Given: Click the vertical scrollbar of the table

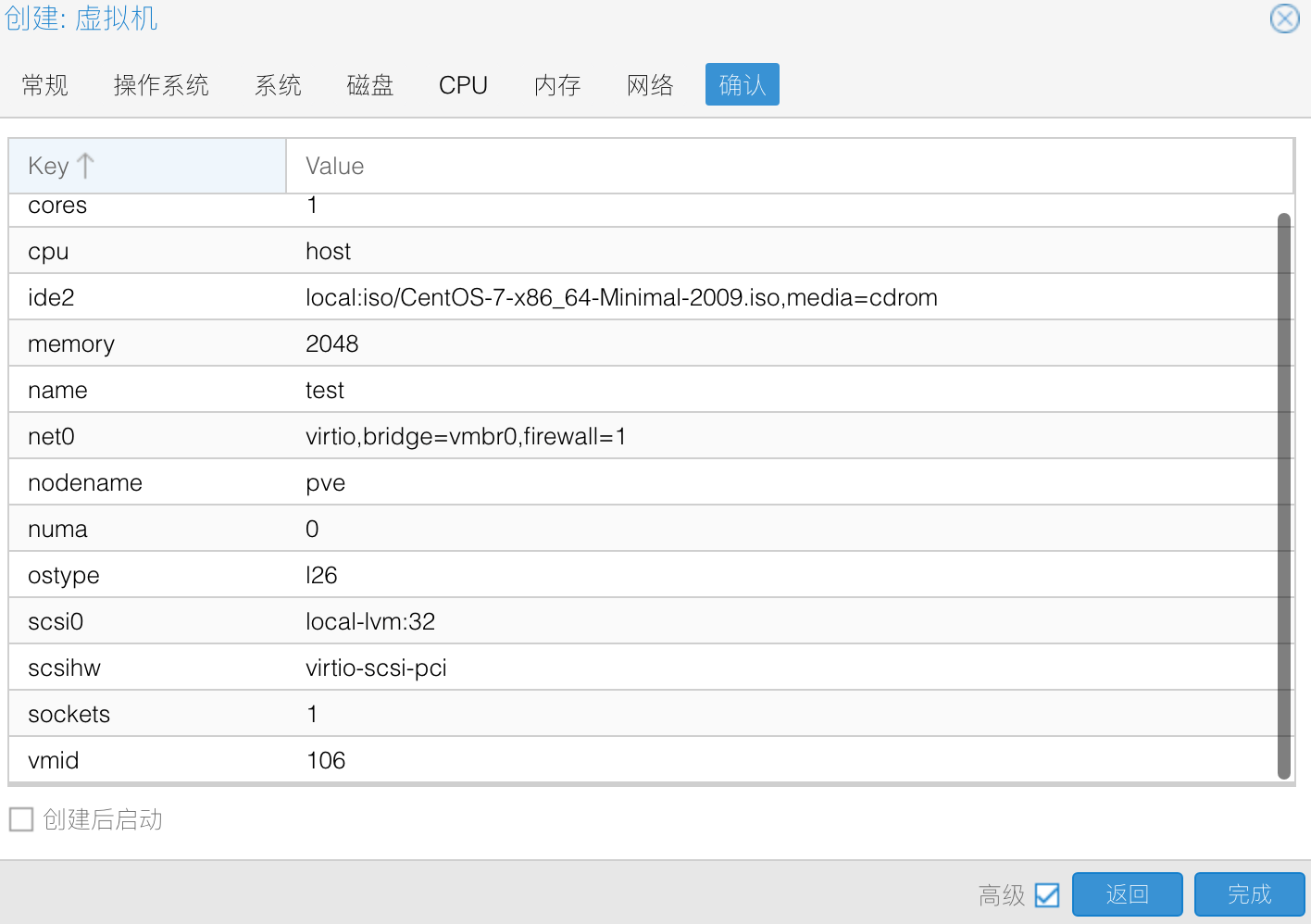Looking at the screenshot, I should click(x=1283, y=495).
